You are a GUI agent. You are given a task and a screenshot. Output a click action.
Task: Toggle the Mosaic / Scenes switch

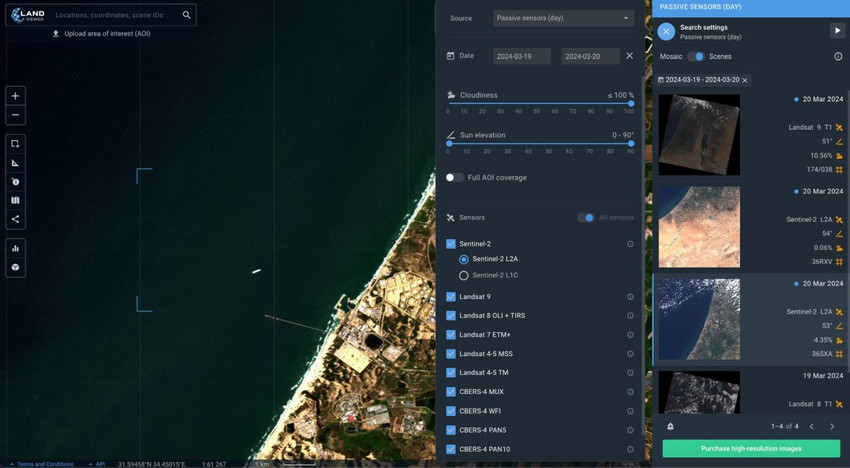point(696,56)
